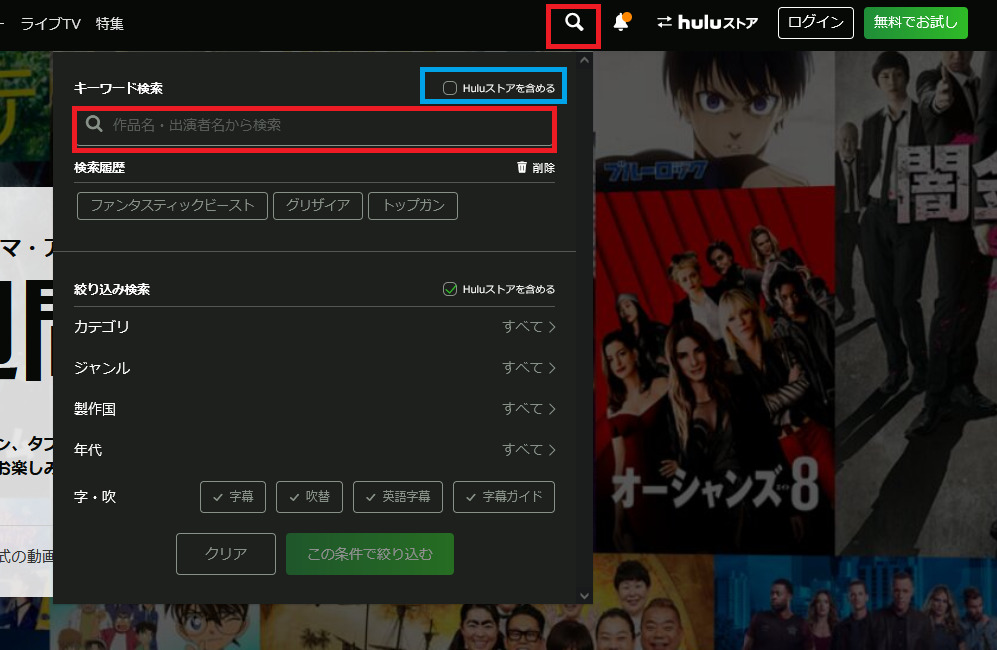
Task: Select the トップガン history chip
Action: click(413, 205)
